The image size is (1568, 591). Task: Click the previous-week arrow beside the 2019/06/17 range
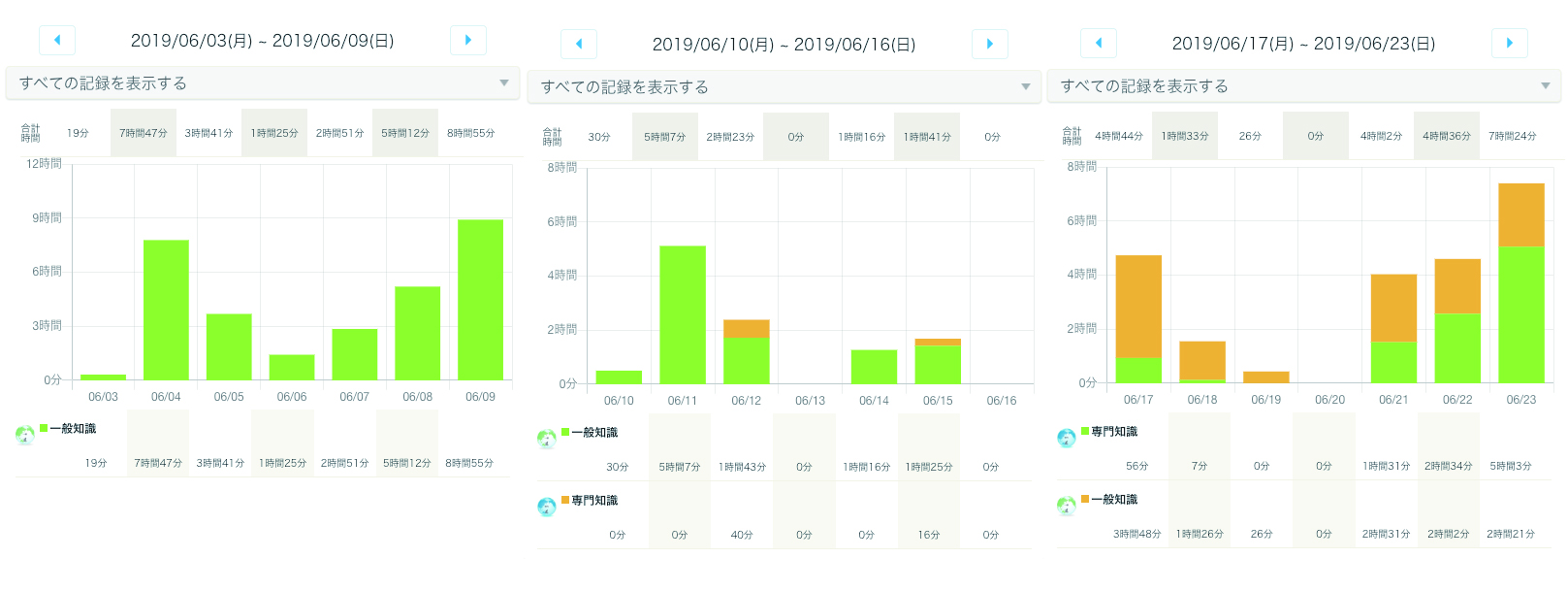click(x=1099, y=43)
